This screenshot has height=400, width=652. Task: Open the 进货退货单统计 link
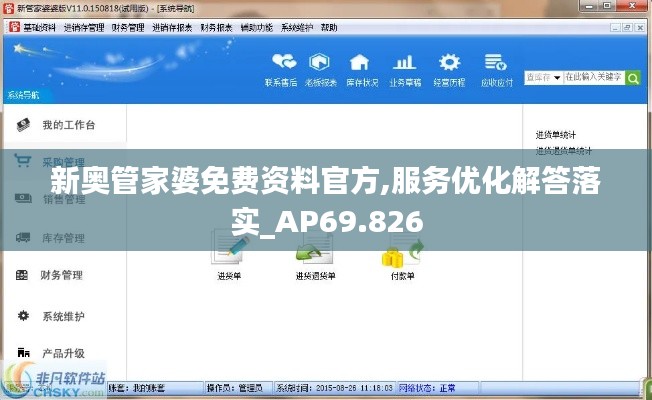pos(563,151)
